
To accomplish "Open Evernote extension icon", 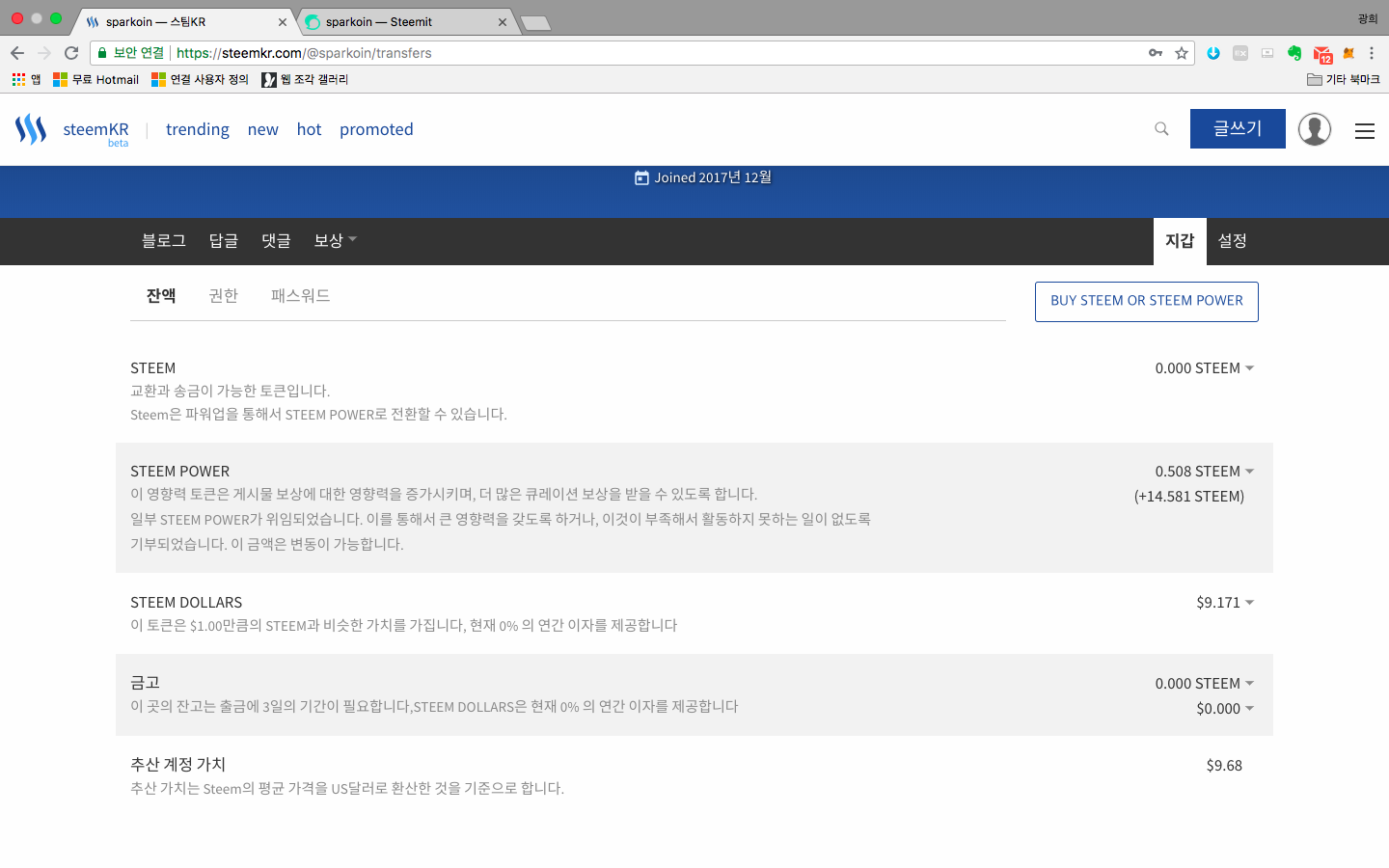I will [x=1294, y=53].
